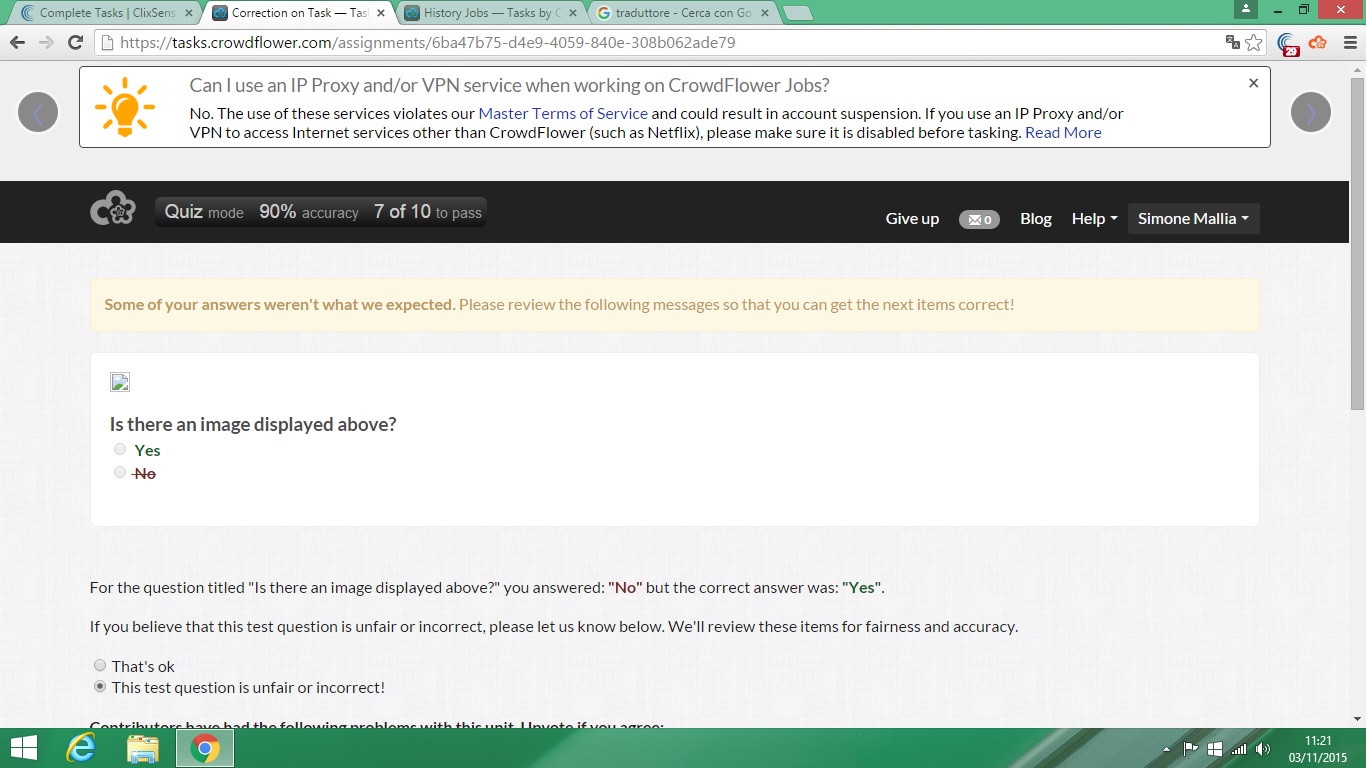Screen dimensions: 1366x768
Task: Close the History Jobs tab
Action: pos(573,13)
